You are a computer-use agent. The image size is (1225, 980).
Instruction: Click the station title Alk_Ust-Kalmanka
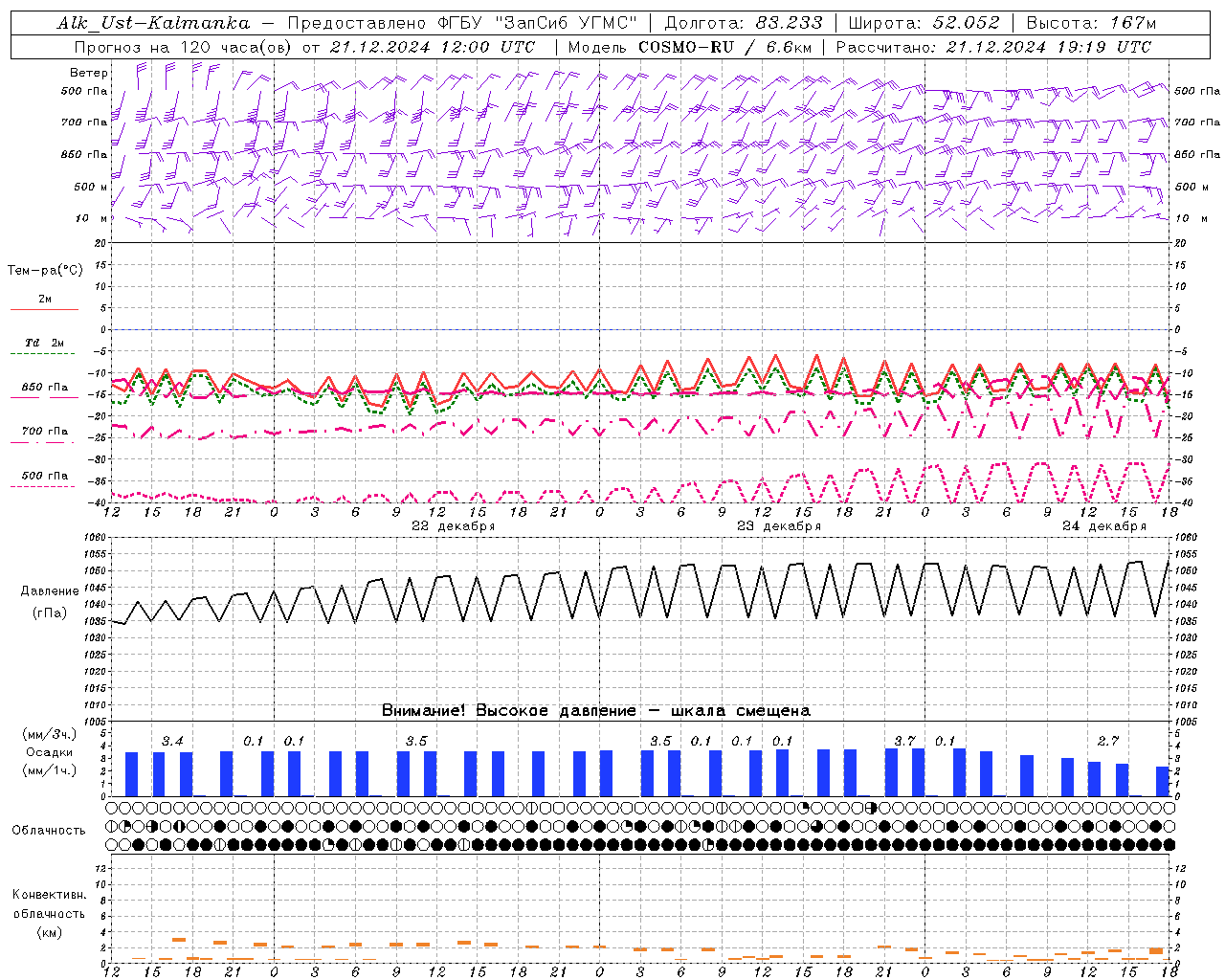coord(153,23)
